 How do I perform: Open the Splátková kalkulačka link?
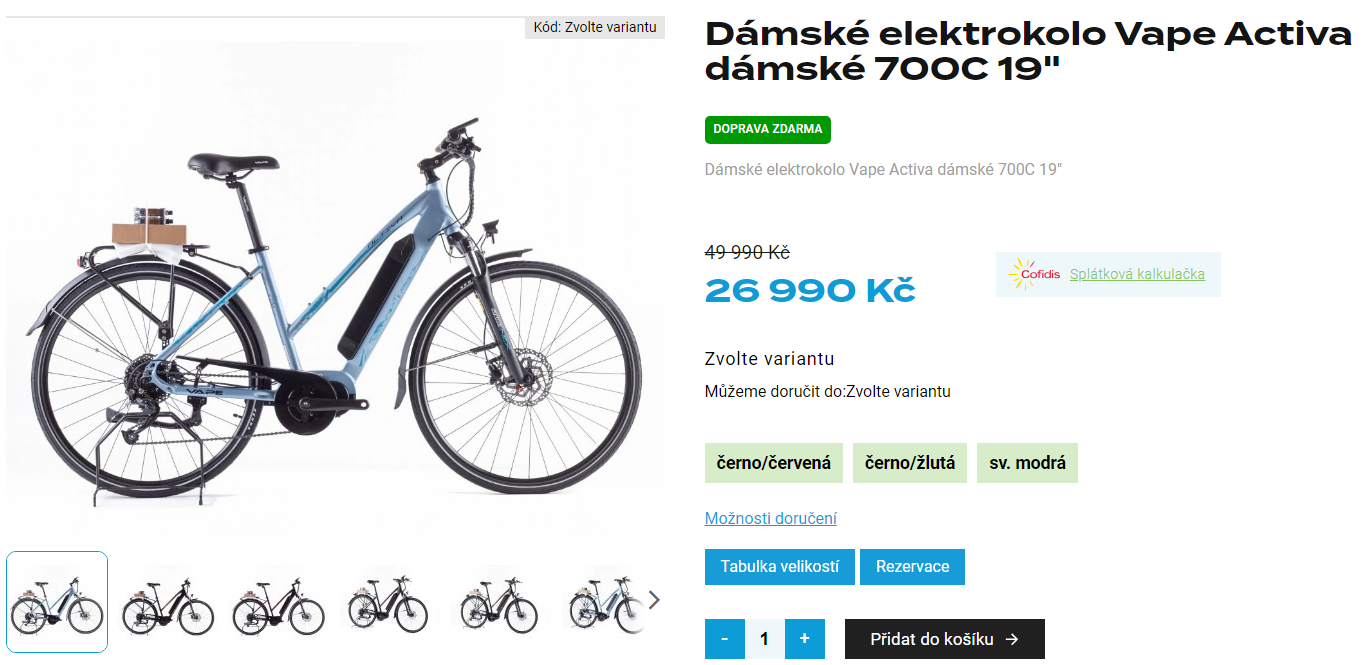(1137, 274)
